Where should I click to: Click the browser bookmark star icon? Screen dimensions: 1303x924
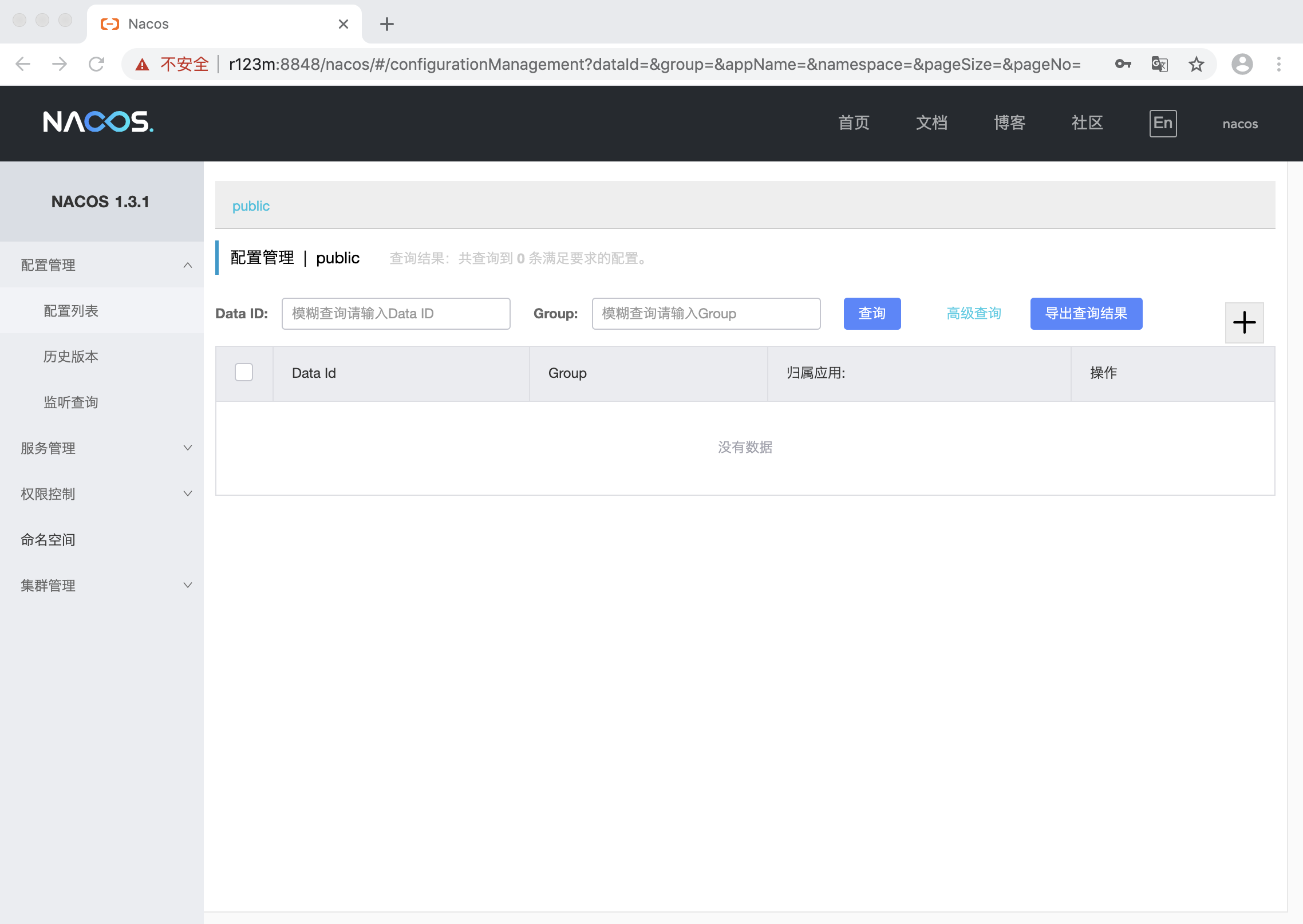coord(1196,64)
